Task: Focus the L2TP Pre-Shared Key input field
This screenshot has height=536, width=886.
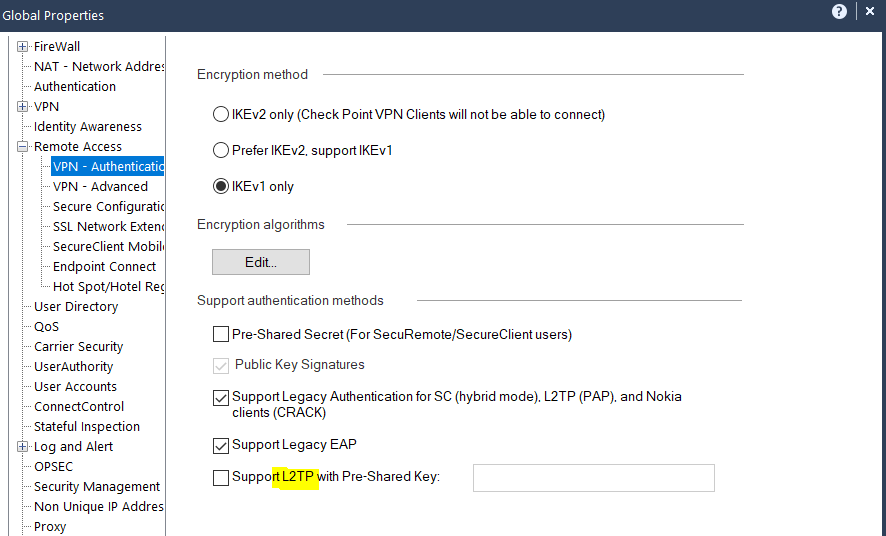Action: pyautogui.click(x=593, y=478)
